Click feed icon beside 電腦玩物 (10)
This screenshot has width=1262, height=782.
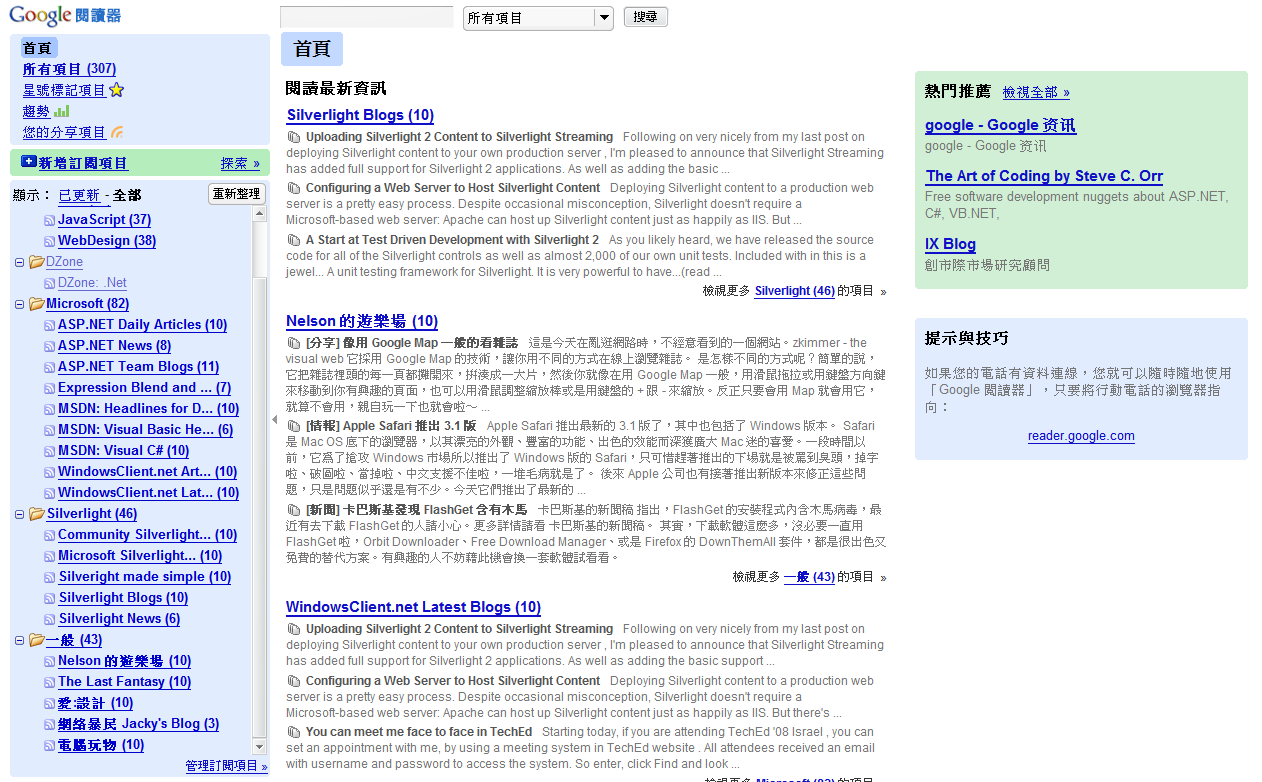pyautogui.click(x=50, y=745)
